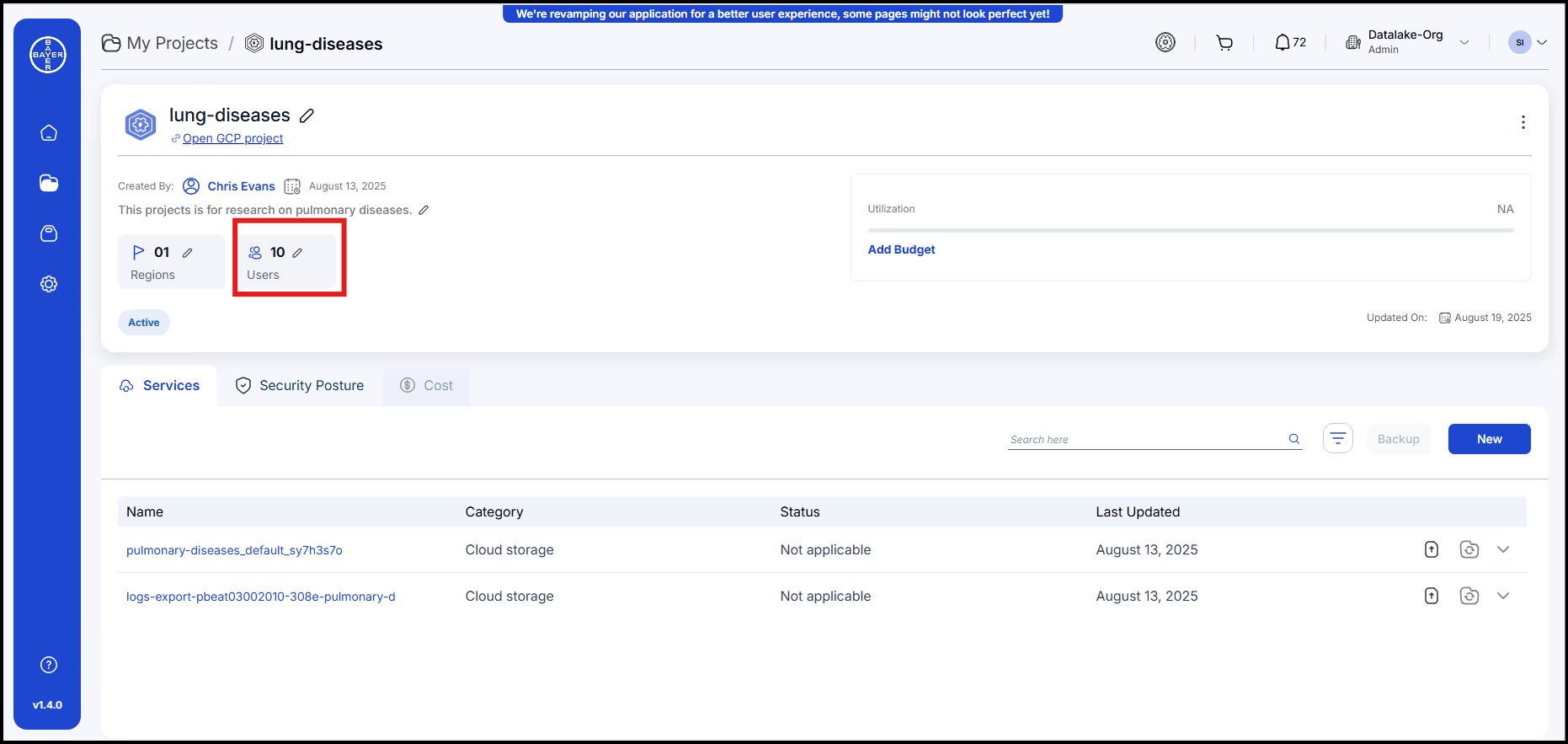Open notifications bell showing 72

(1290, 42)
